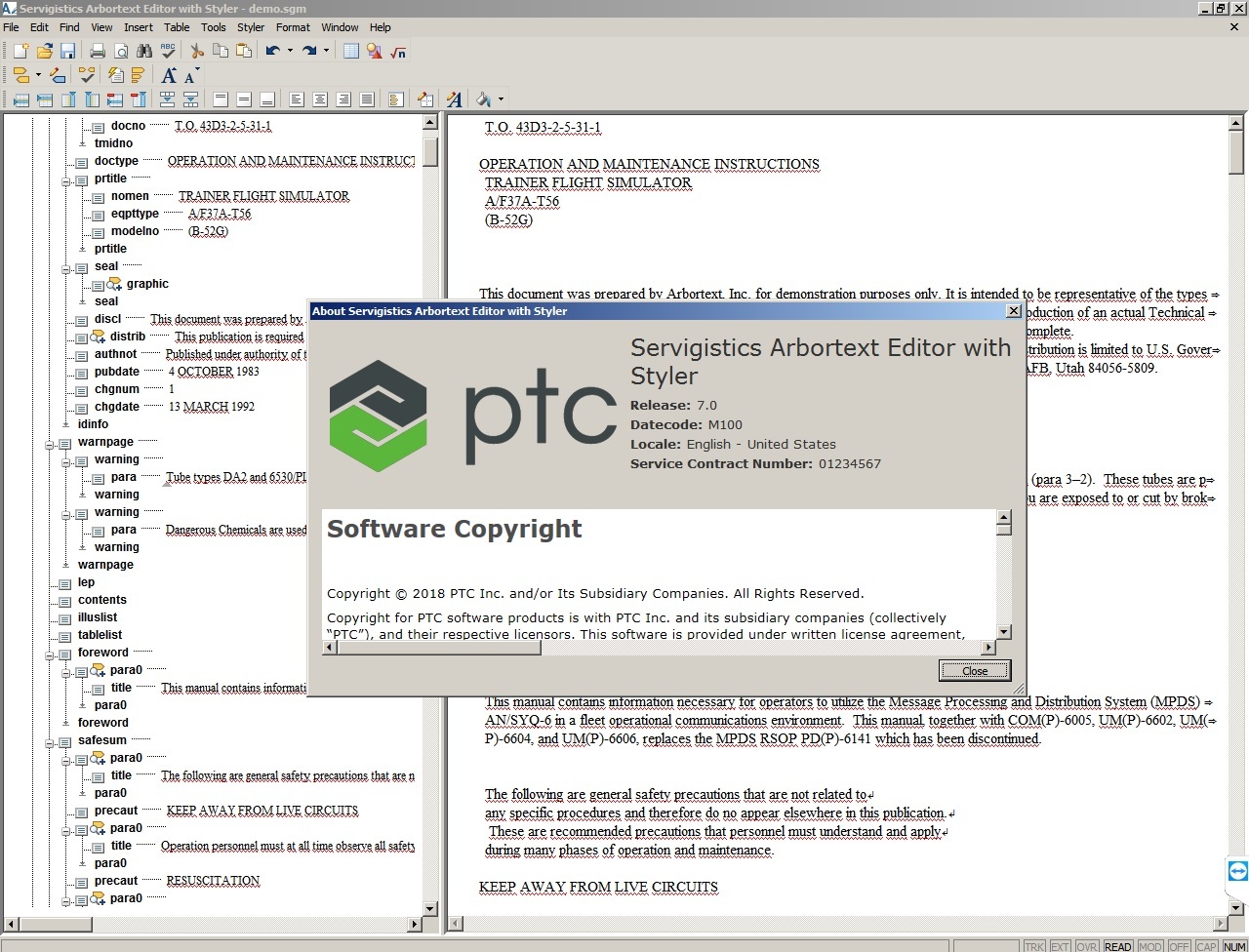The image size is (1249, 952).
Task: Save the document using floppy disk icon
Action: coord(67,51)
